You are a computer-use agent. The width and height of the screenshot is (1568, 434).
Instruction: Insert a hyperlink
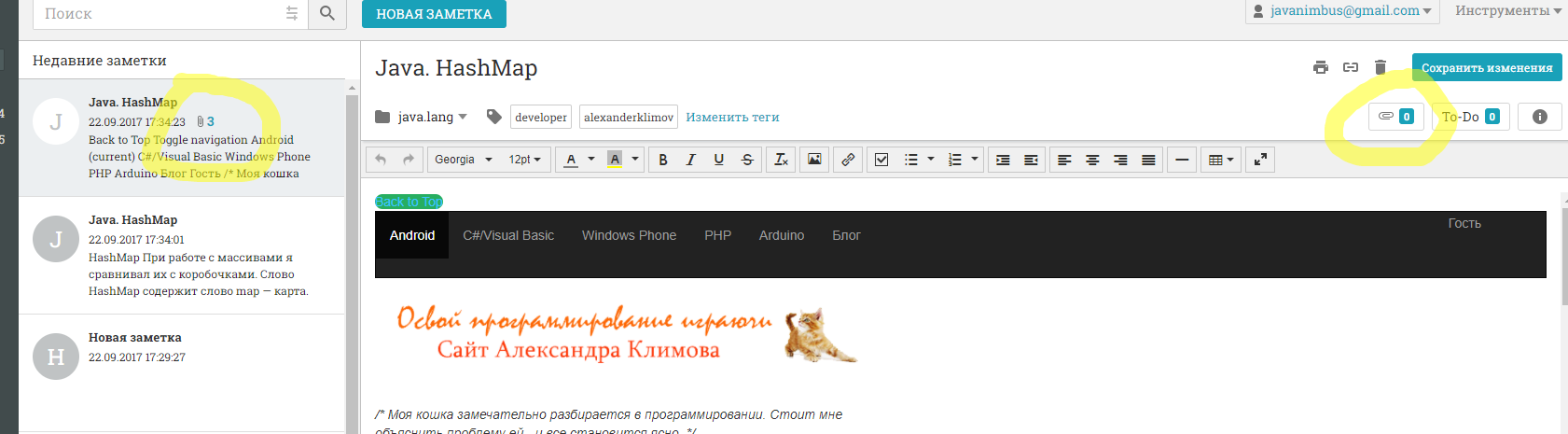pyautogui.click(x=848, y=160)
